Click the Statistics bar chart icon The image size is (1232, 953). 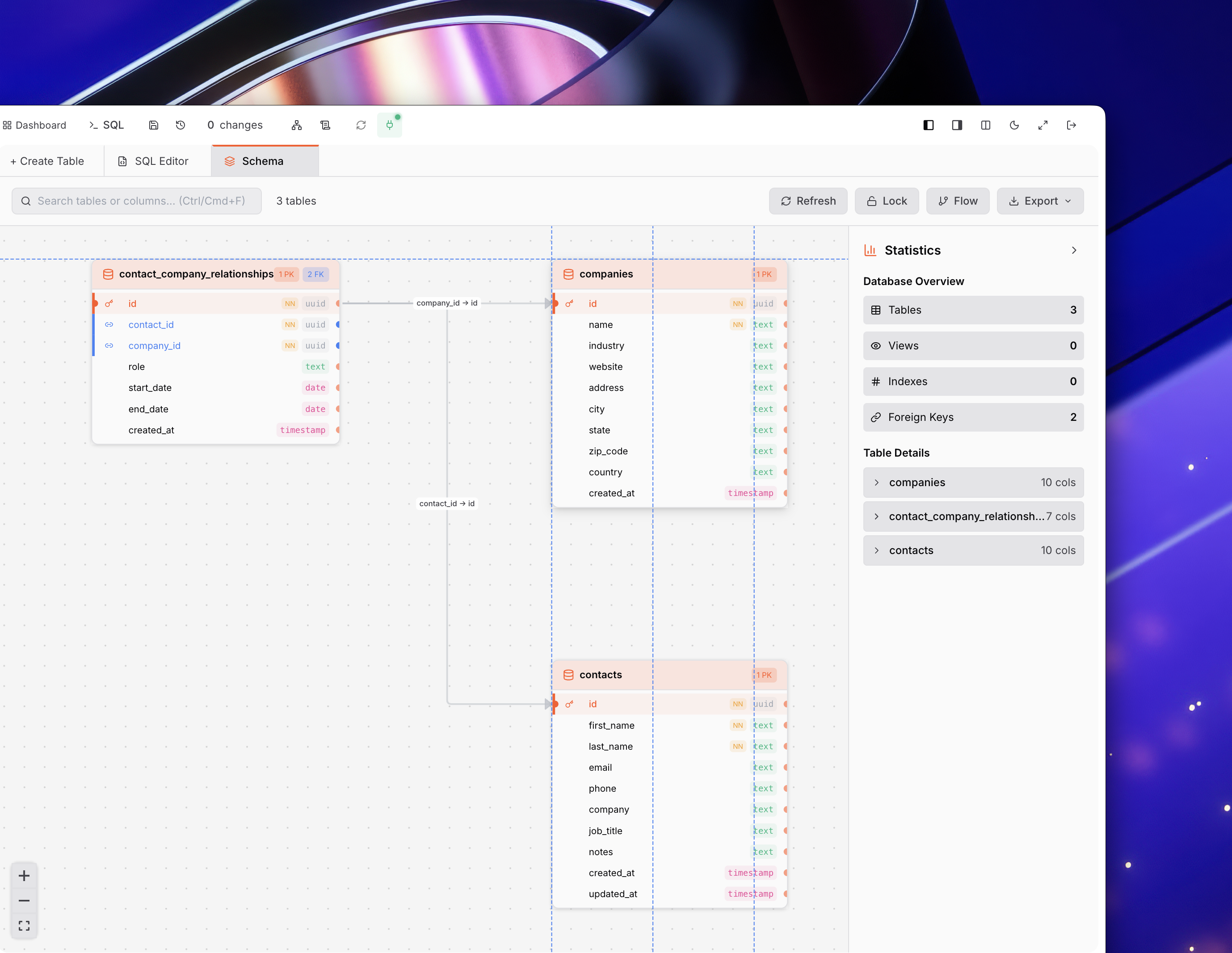pyautogui.click(x=870, y=250)
